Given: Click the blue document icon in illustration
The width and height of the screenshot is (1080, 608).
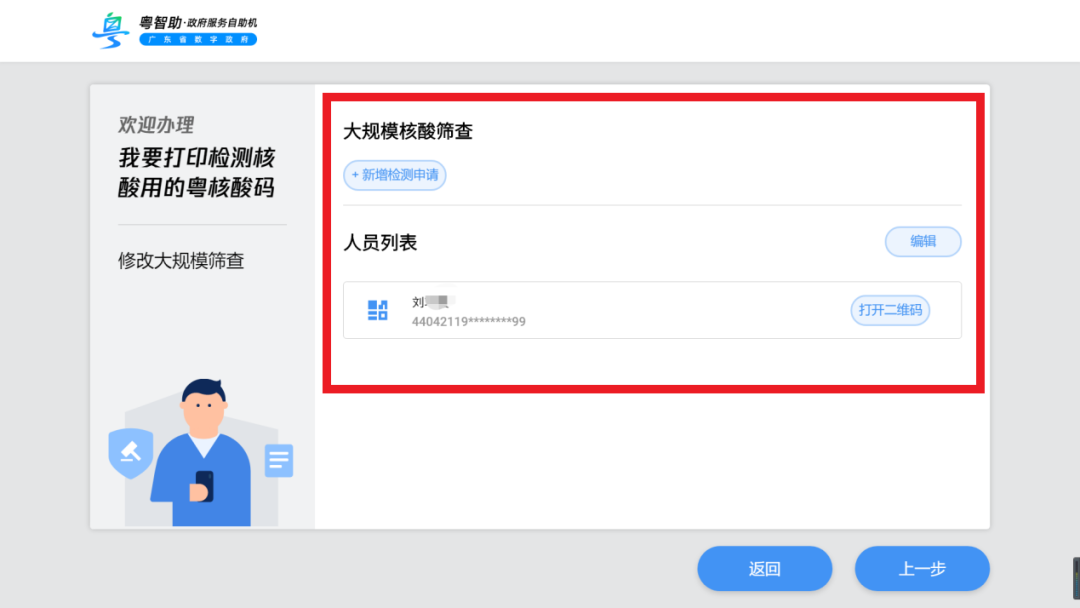Looking at the screenshot, I should (279, 461).
